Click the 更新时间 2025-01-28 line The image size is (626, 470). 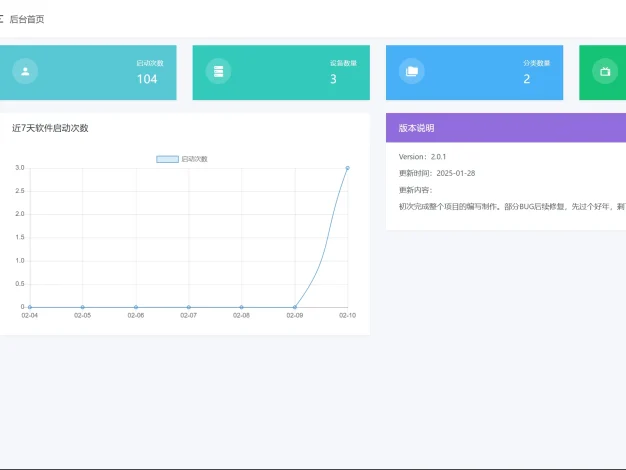click(x=436, y=173)
